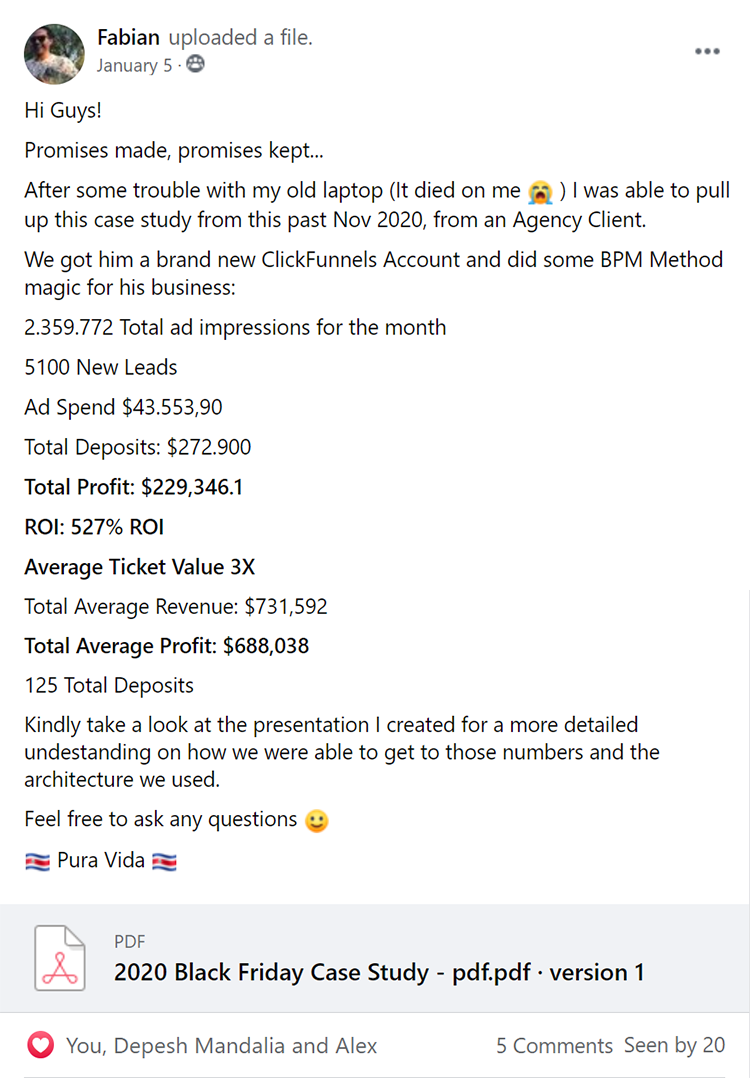Show who is in Seen by 20
The image size is (750, 1078).
675,1045
